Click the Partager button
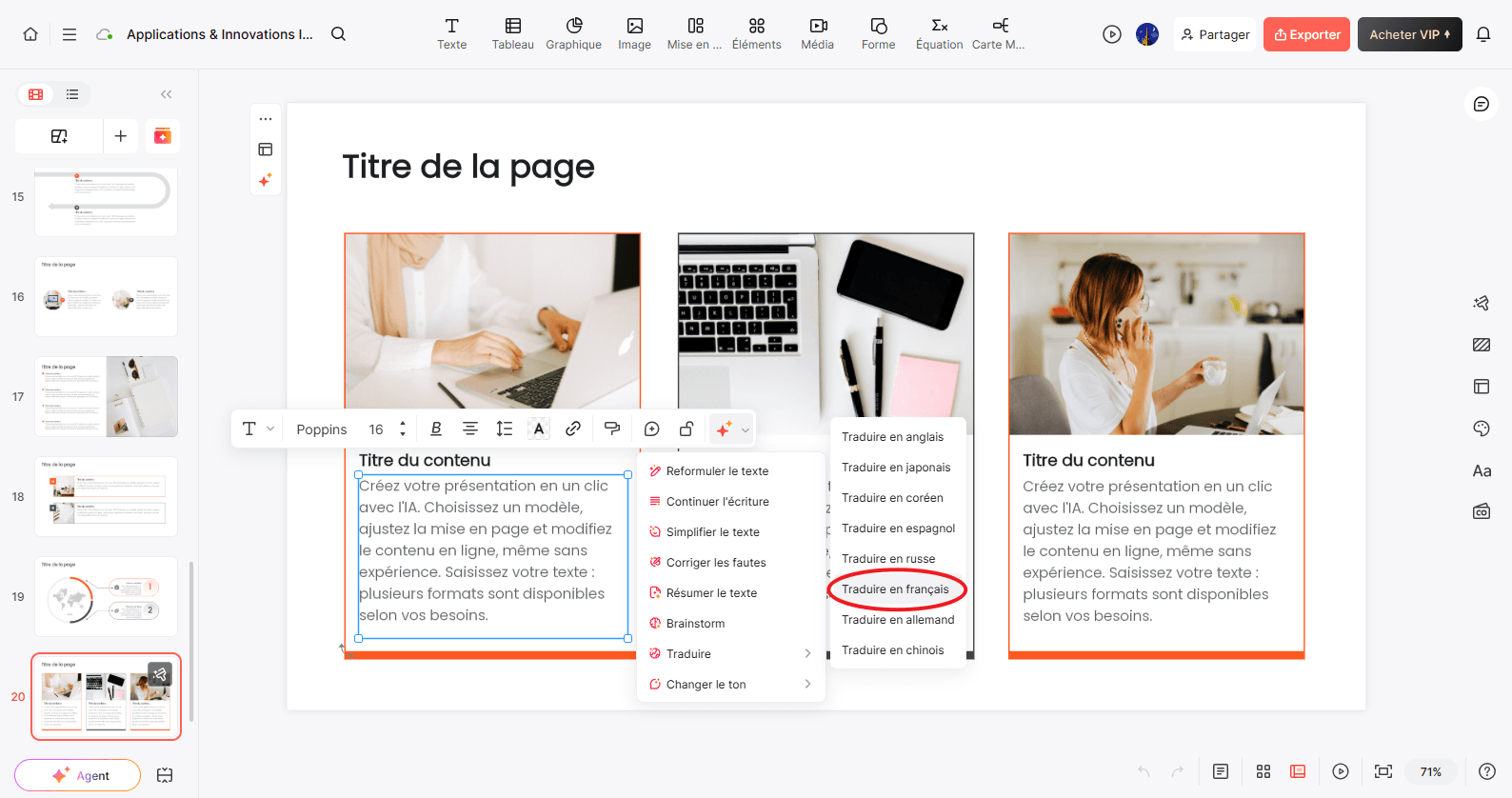1512x798 pixels. point(1215,34)
